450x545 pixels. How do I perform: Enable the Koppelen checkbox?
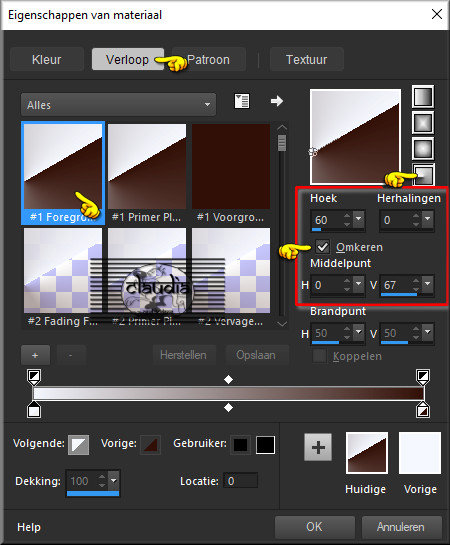tap(319, 356)
